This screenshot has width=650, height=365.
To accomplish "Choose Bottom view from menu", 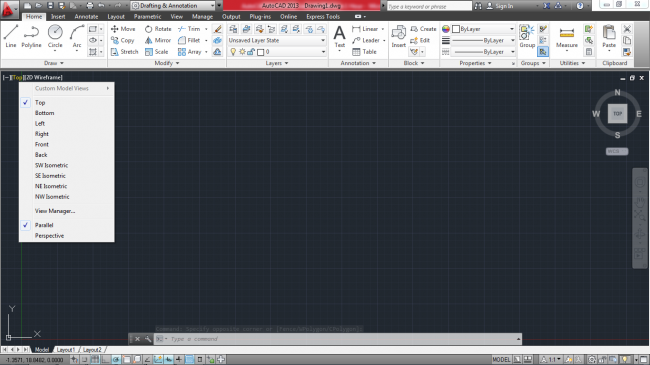I will coord(67,113).
